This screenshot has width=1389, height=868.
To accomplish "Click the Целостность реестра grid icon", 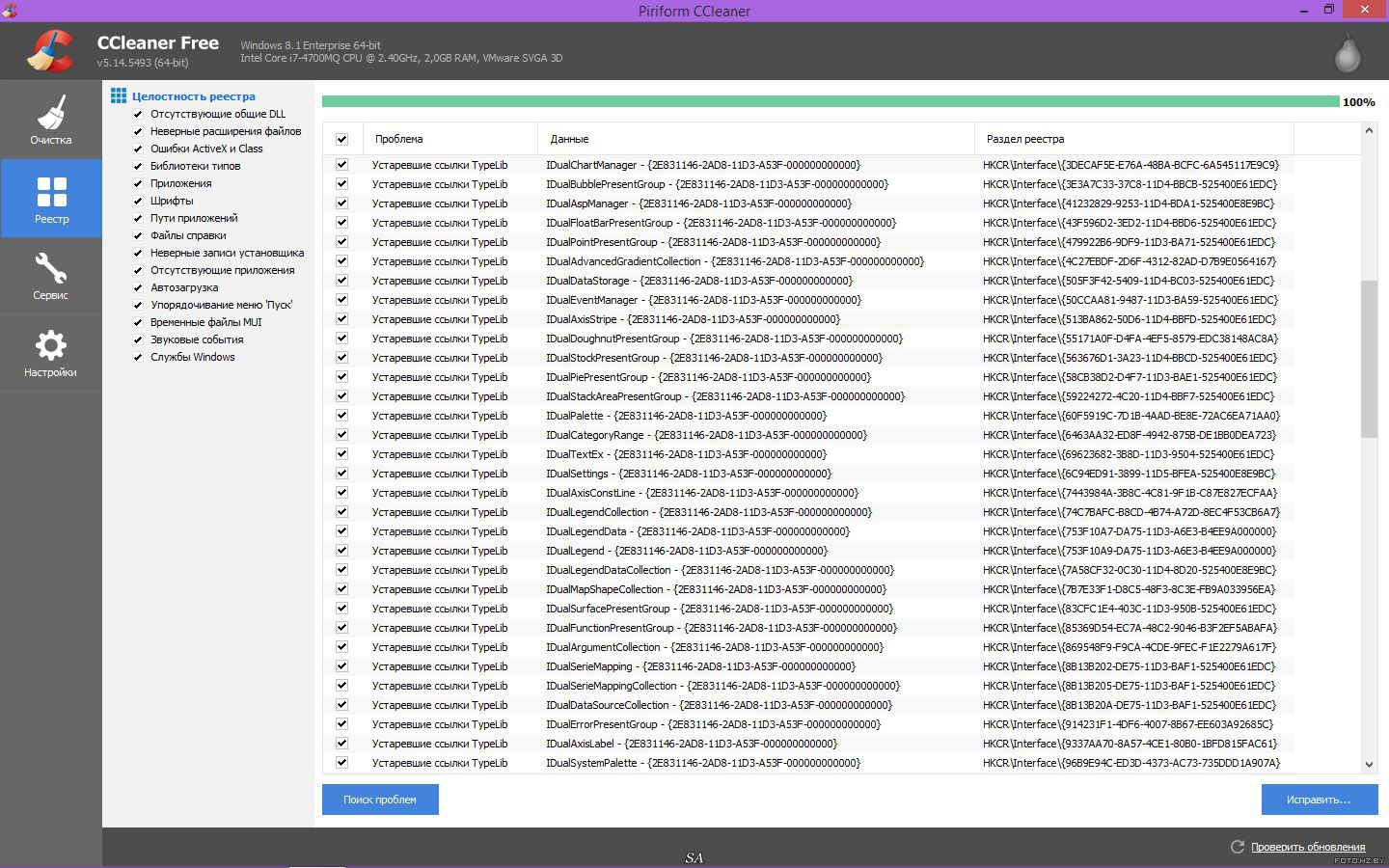I will click(x=118, y=96).
